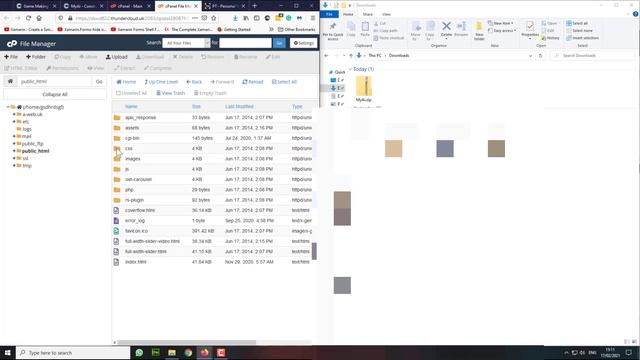Viewport: 640px width, 360px height.
Task: Select the js folder icon
Action: pos(117,169)
